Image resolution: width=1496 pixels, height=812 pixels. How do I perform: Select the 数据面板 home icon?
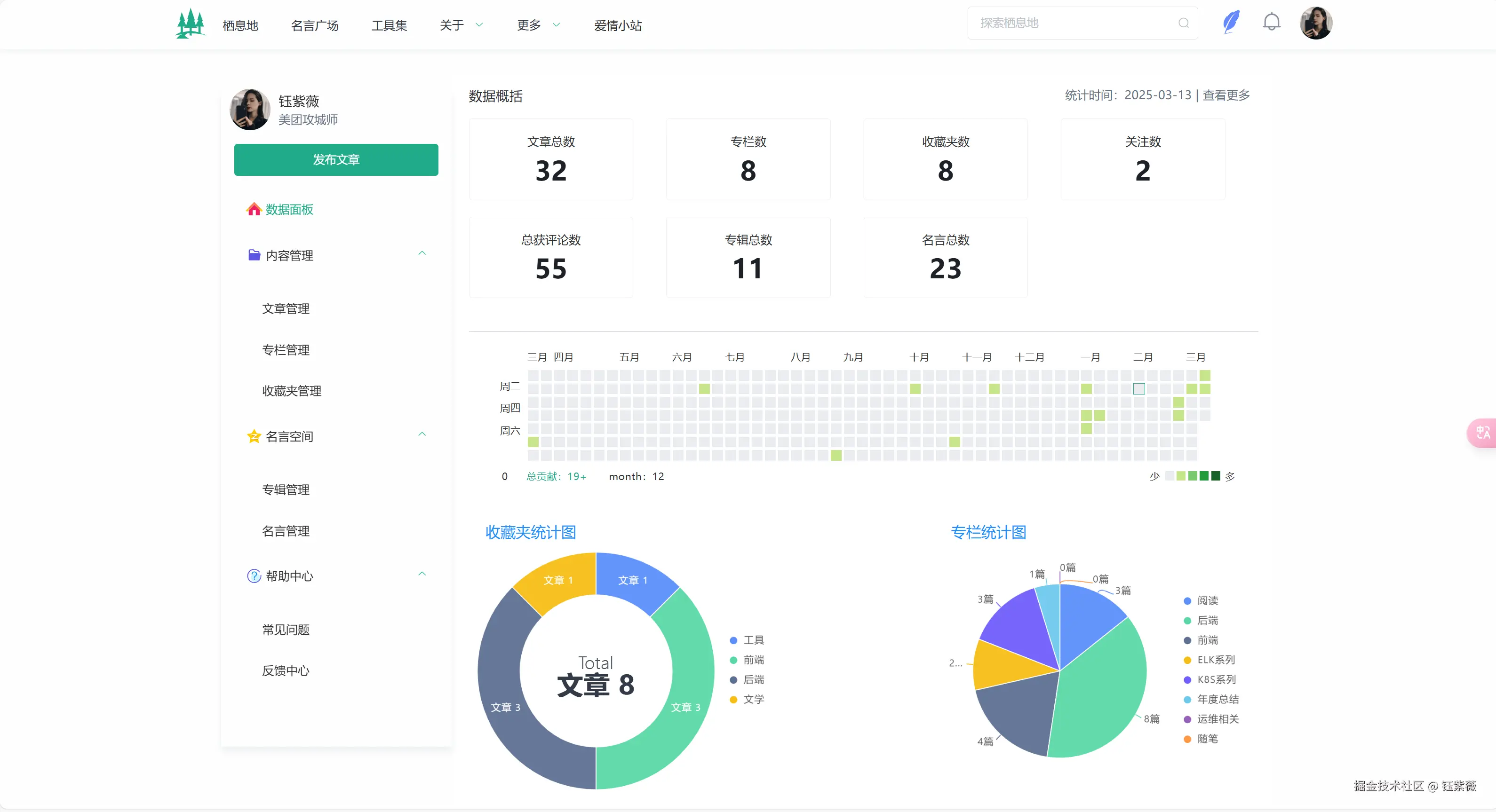coord(254,209)
